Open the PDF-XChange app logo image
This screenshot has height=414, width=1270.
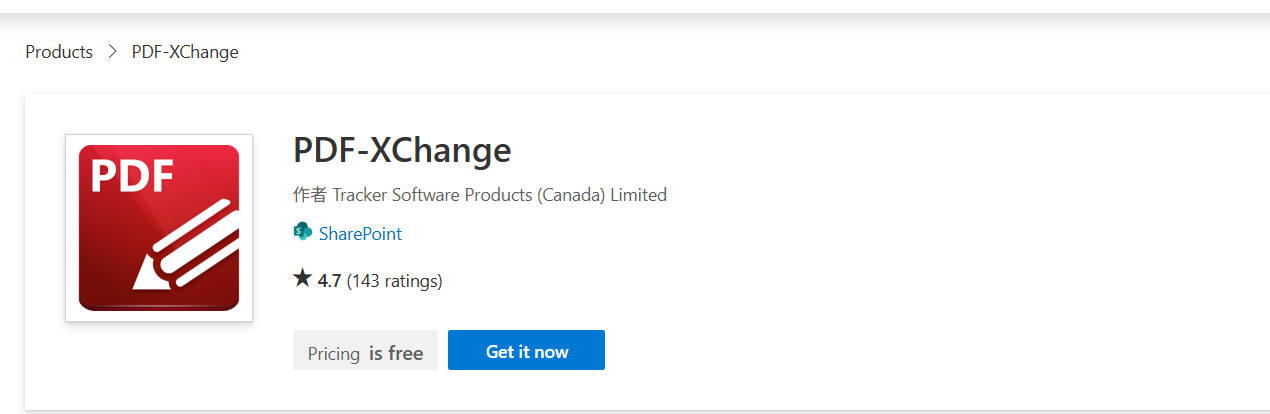point(159,228)
